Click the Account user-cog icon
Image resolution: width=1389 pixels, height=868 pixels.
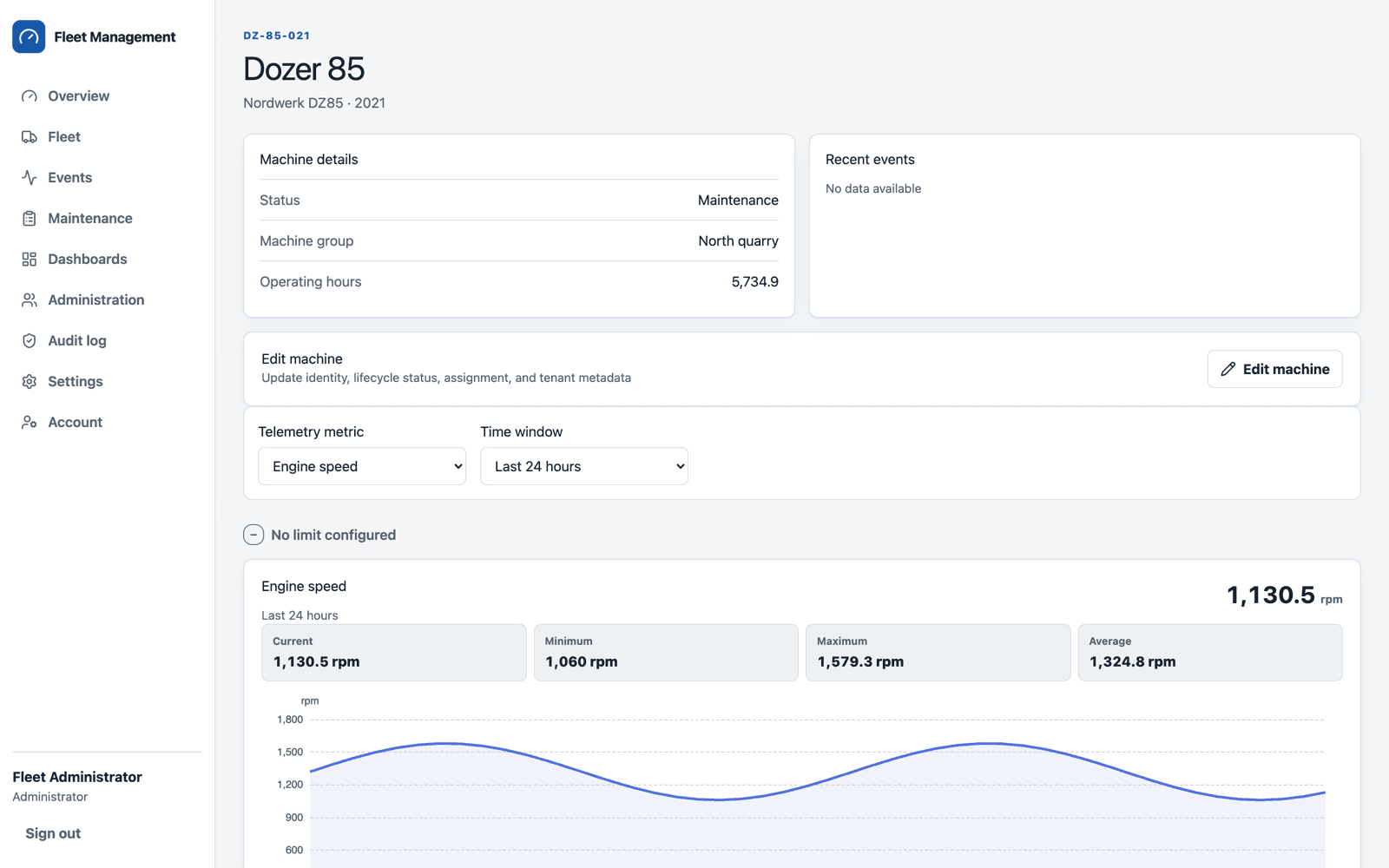tap(30, 423)
